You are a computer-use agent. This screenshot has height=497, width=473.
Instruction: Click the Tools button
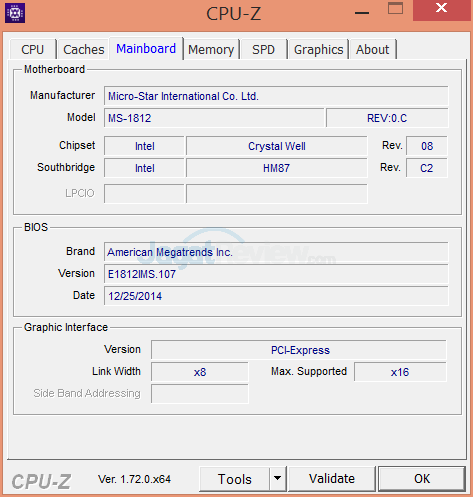coord(234,479)
